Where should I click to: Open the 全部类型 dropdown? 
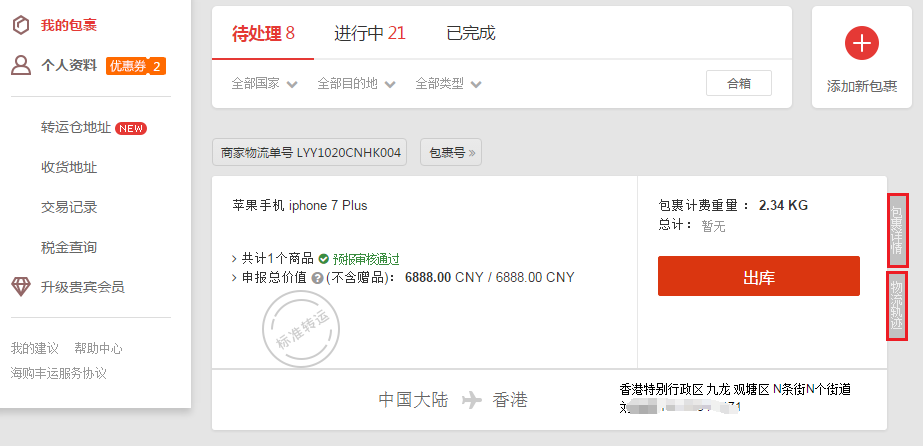coord(449,84)
